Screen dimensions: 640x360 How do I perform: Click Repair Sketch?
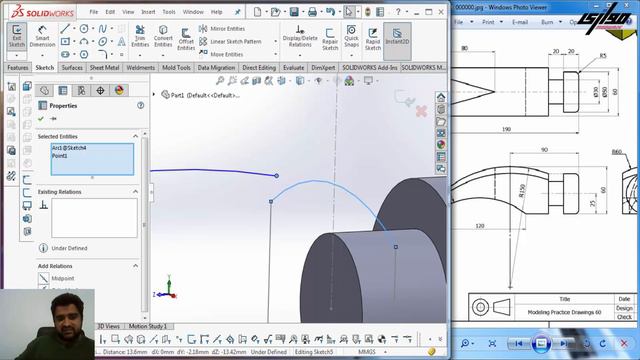pyautogui.click(x=330, y=39)
